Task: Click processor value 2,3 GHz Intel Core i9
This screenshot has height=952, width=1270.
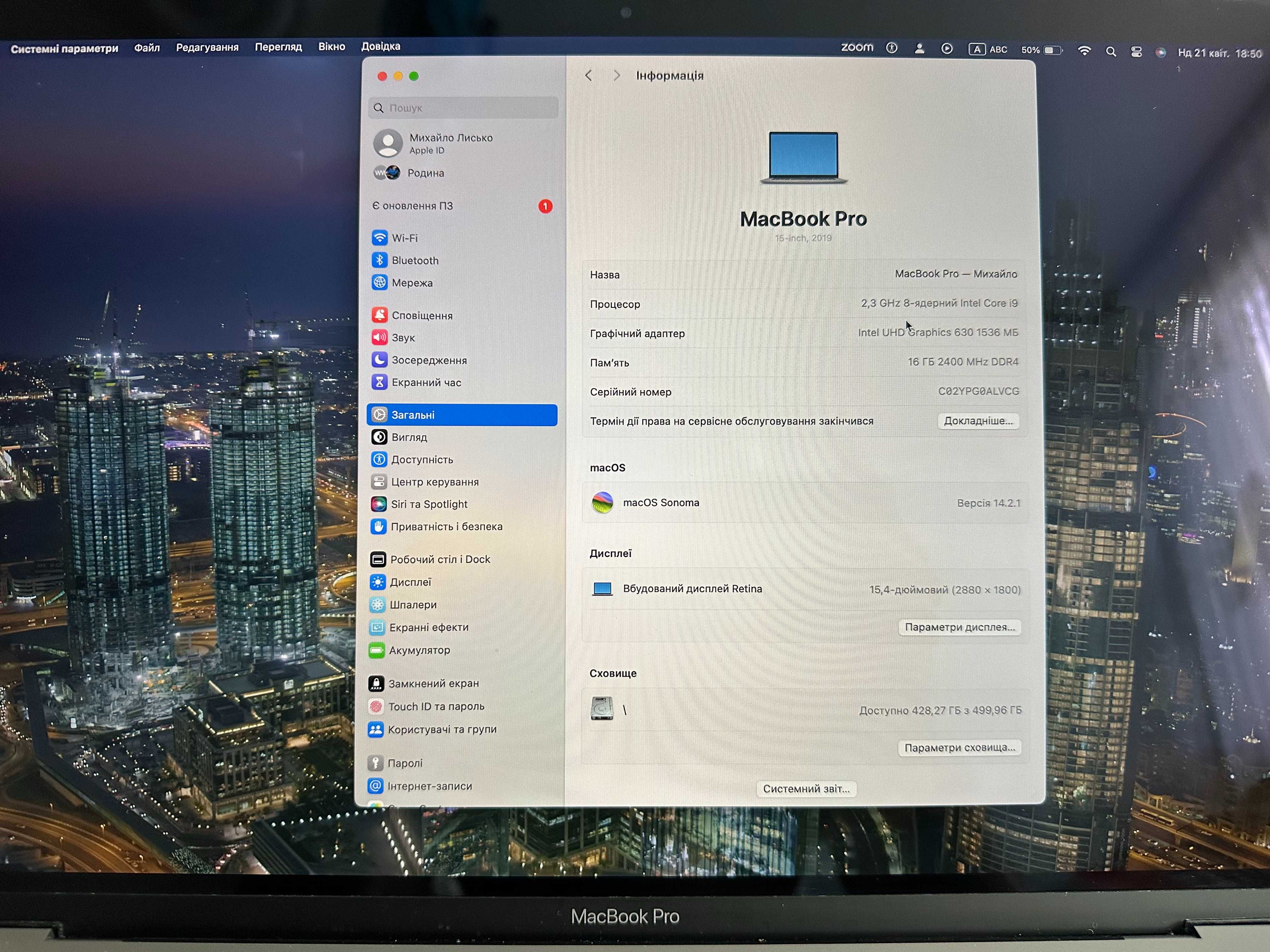Action: pos(939,303)
